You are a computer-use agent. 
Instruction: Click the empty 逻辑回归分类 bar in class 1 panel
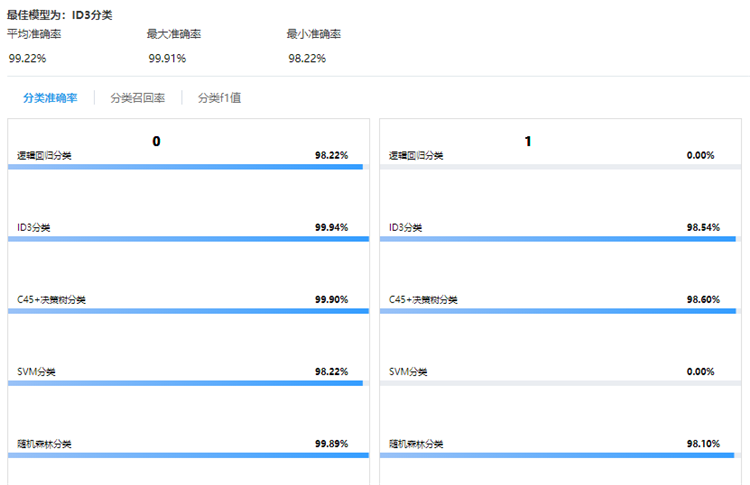(560, 167)
